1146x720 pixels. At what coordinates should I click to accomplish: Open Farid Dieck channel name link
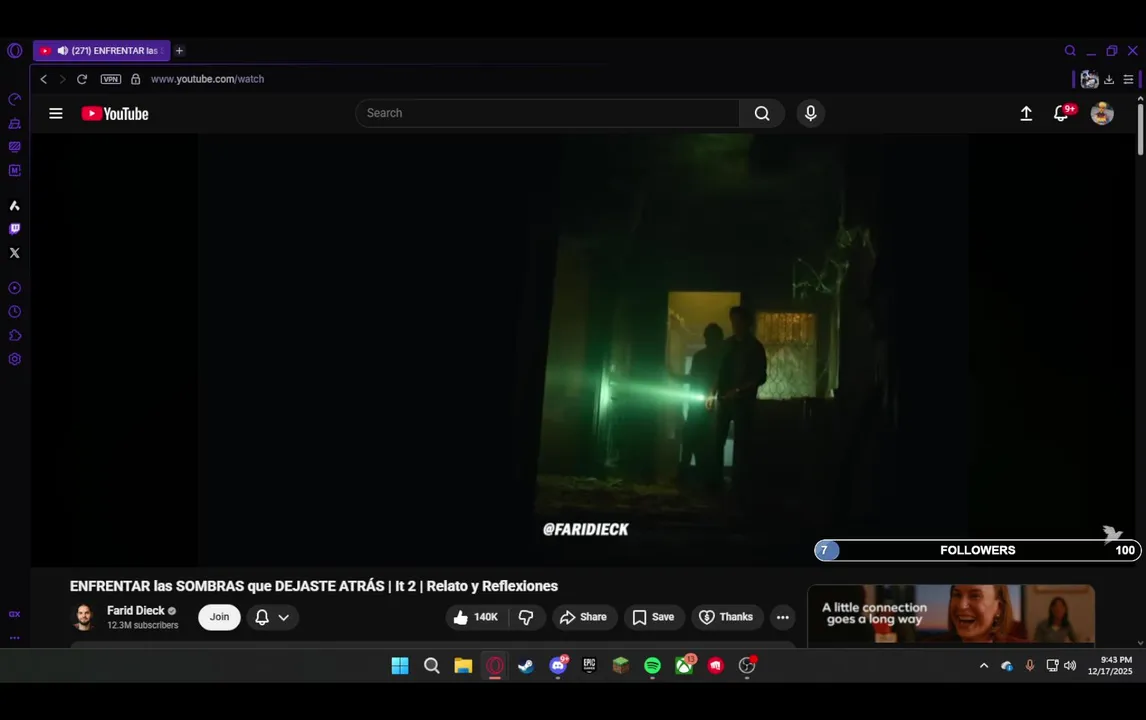(135, 610)
